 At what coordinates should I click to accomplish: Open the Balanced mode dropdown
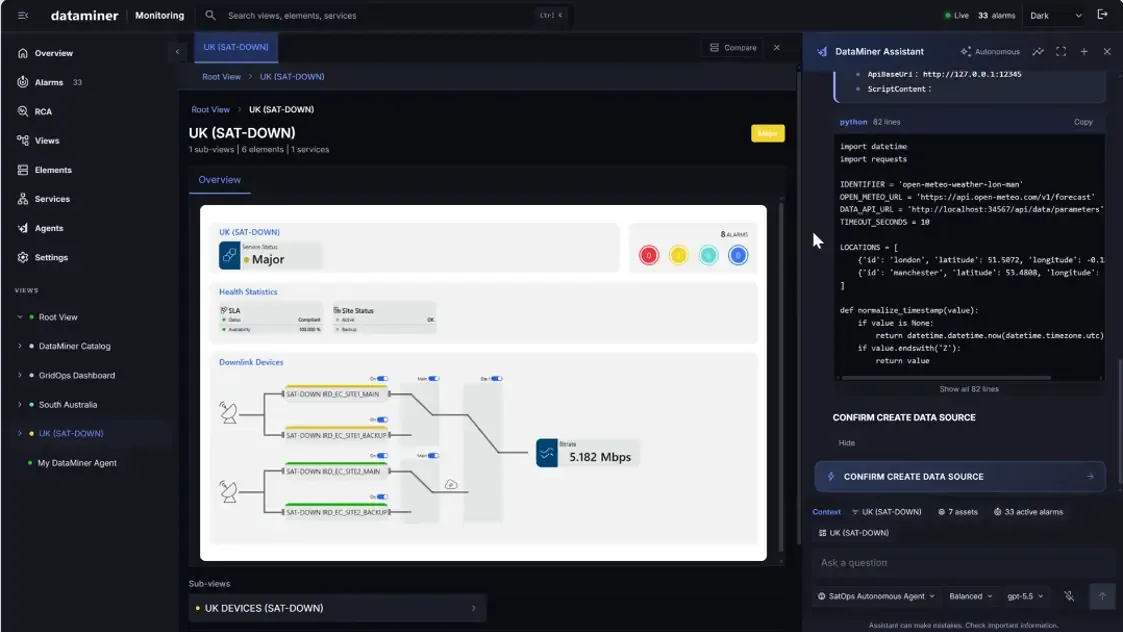(970, 596)
